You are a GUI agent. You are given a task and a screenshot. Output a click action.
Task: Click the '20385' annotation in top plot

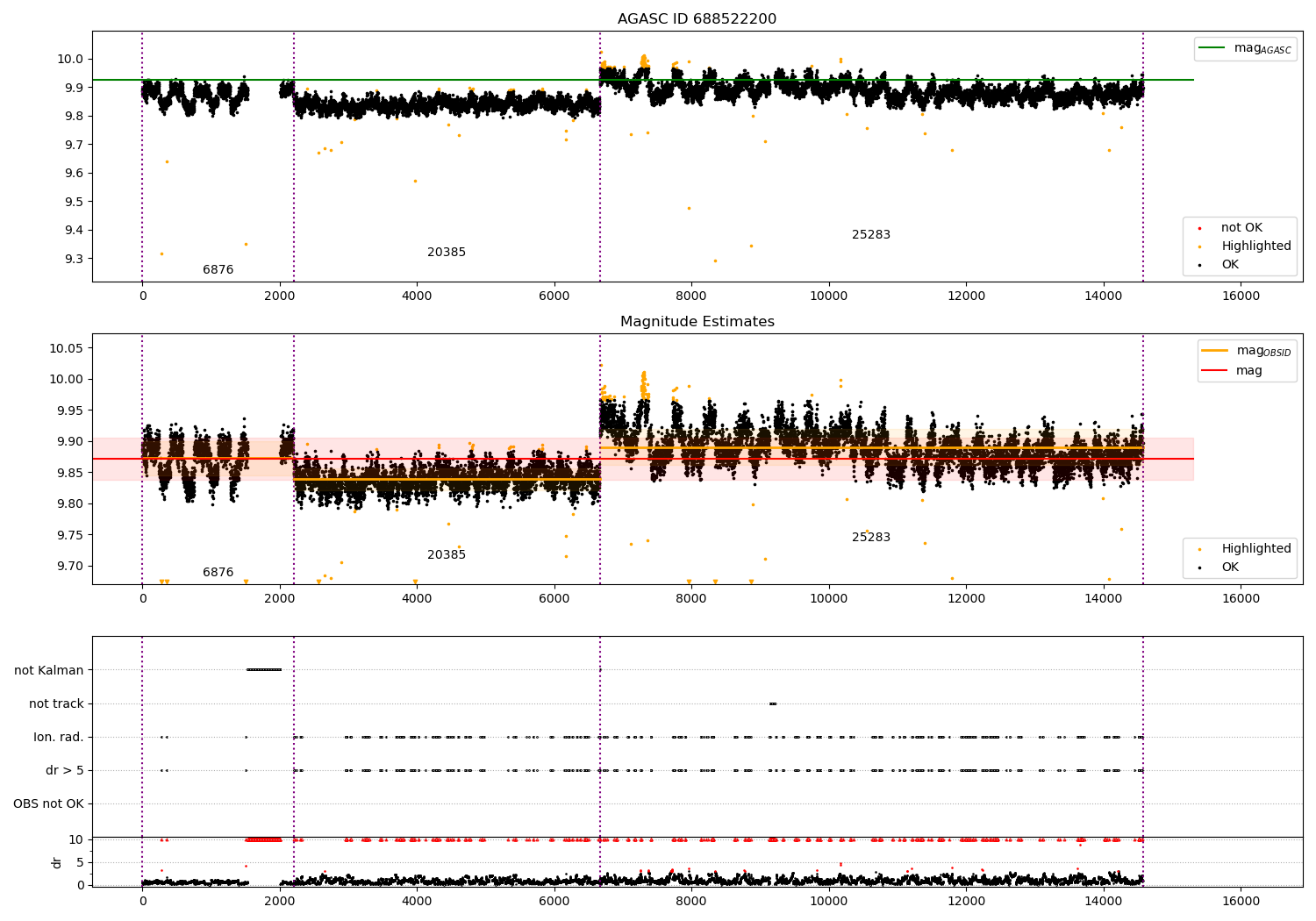click(x=447, y=252)
